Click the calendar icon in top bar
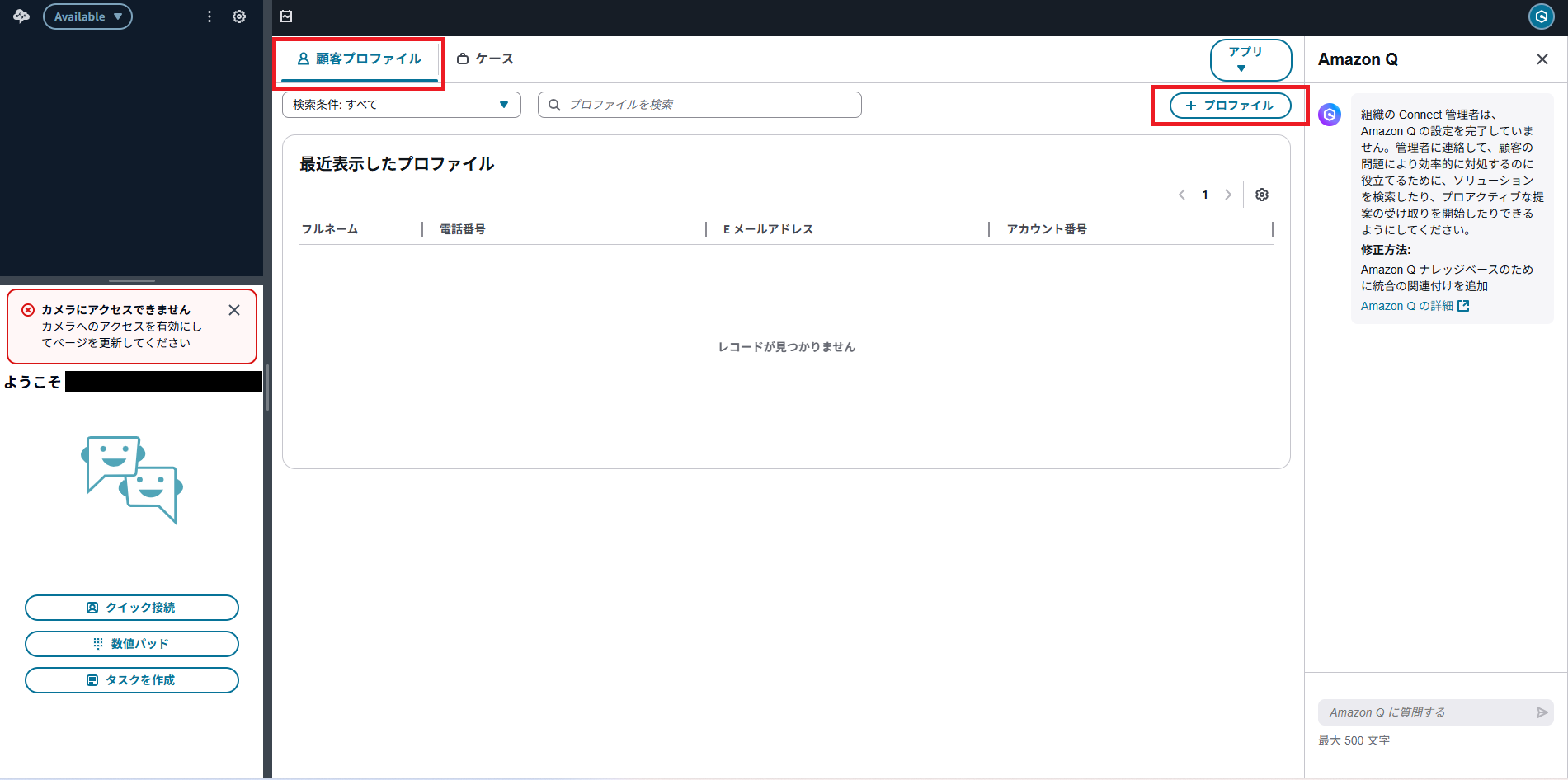Viewport: 1568px width, 780px height. click(286, 16)
